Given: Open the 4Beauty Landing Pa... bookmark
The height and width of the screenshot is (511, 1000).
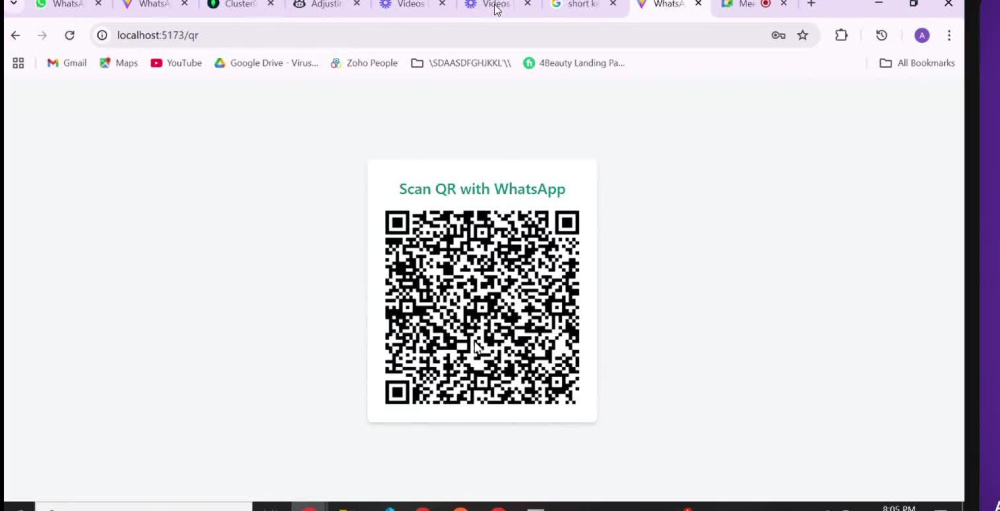Looking at the screenshot, I should (x=574, y=63).
